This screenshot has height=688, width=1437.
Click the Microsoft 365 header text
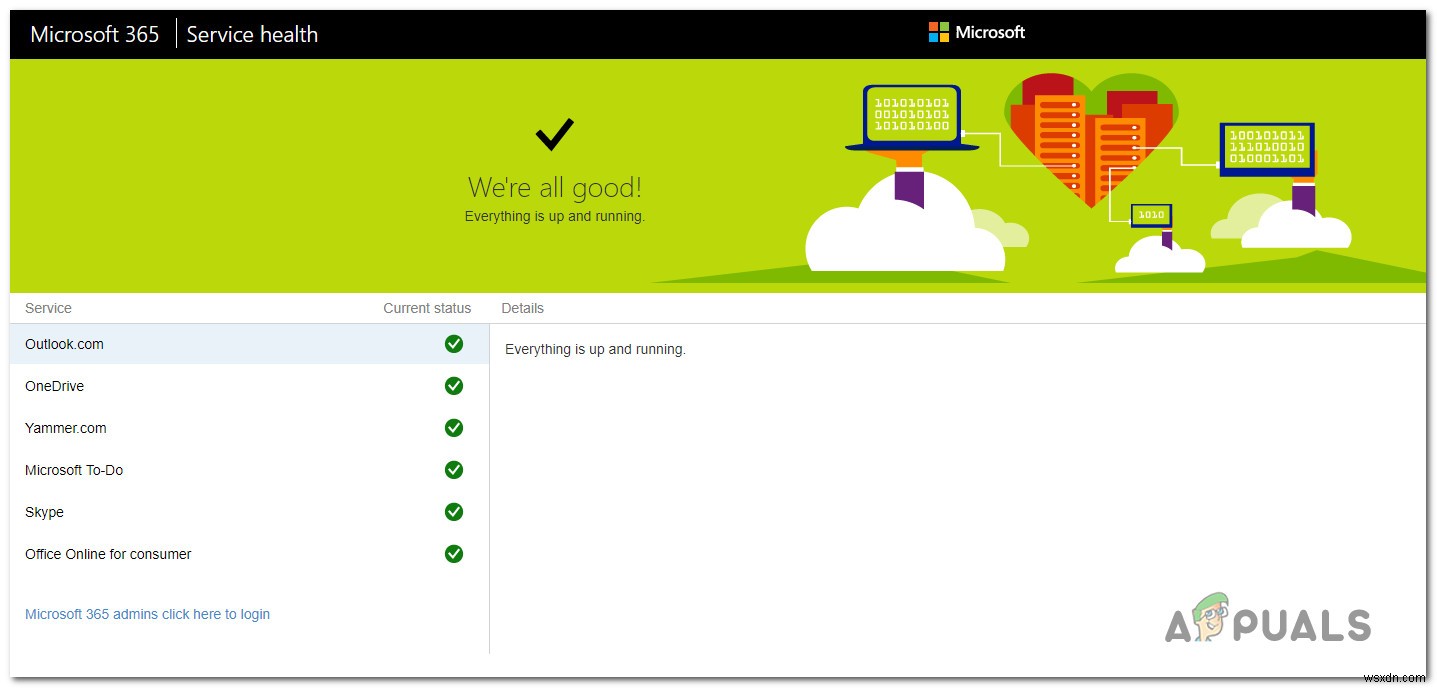tap(94, 33)
